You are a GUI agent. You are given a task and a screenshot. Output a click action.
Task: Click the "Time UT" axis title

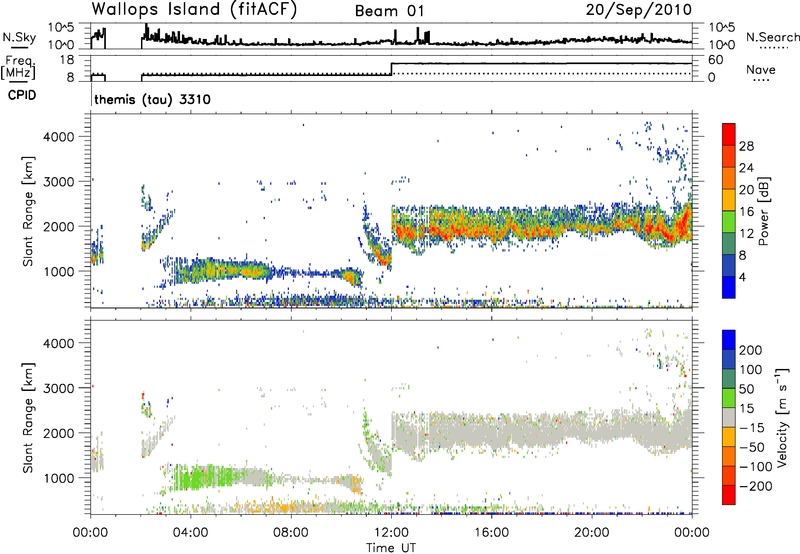coord(391,548)
